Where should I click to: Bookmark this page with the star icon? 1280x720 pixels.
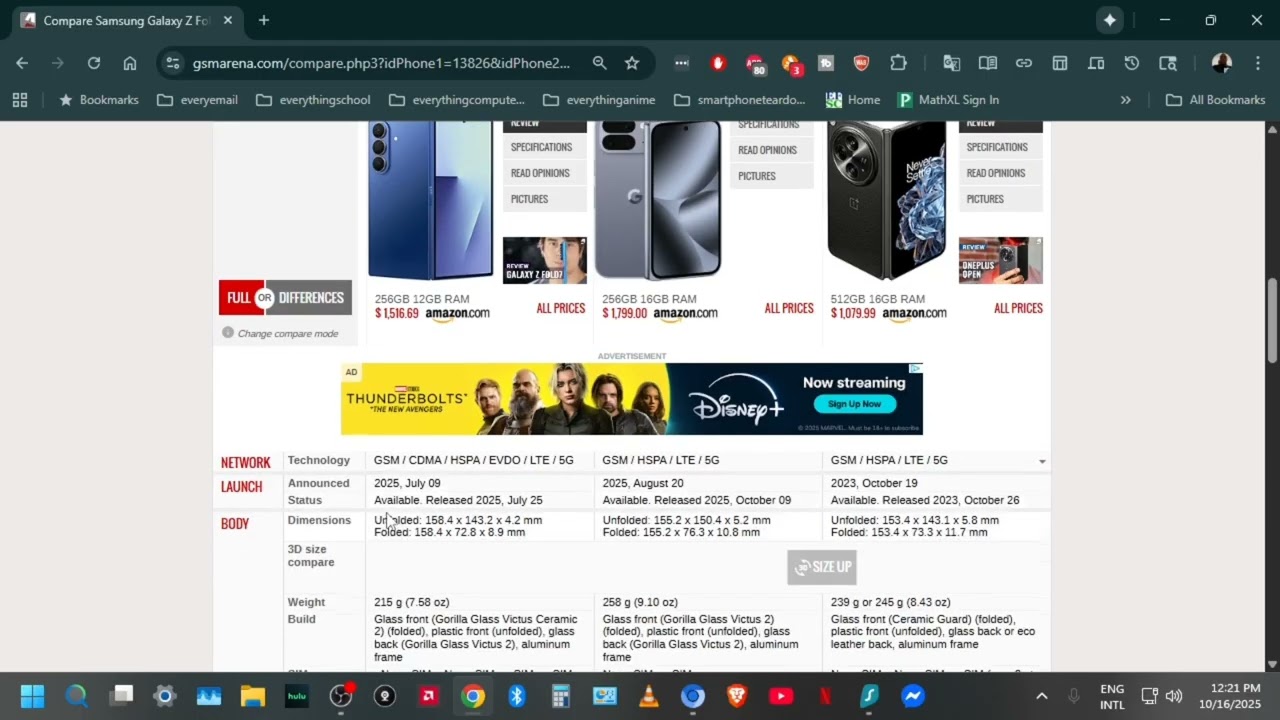(x=632, y=63)
